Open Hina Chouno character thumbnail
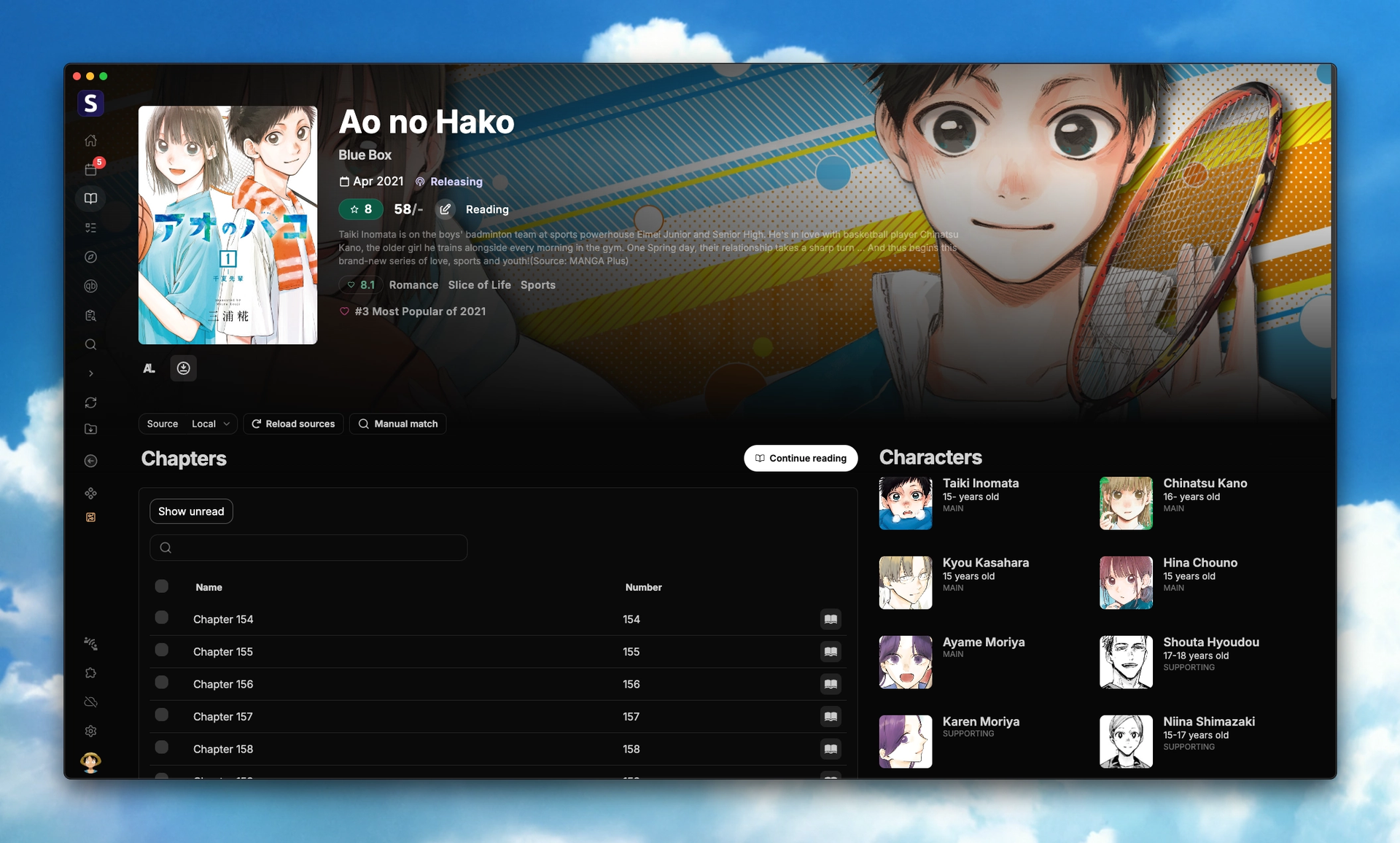The height and width of the screenshot is (843, 1400). tap(1126, 583)
